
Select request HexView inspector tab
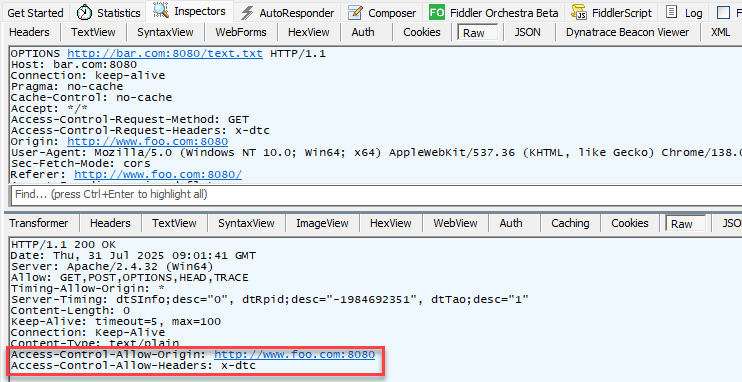(x=309, y=32)
